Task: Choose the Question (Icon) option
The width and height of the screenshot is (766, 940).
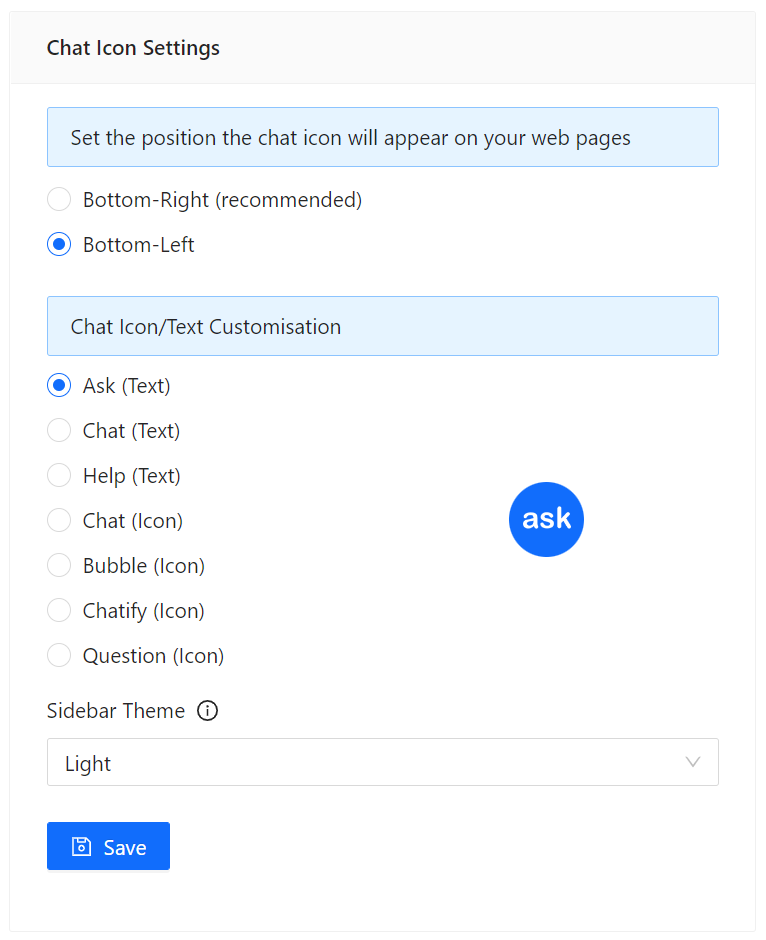Action: tap(59, 656)
